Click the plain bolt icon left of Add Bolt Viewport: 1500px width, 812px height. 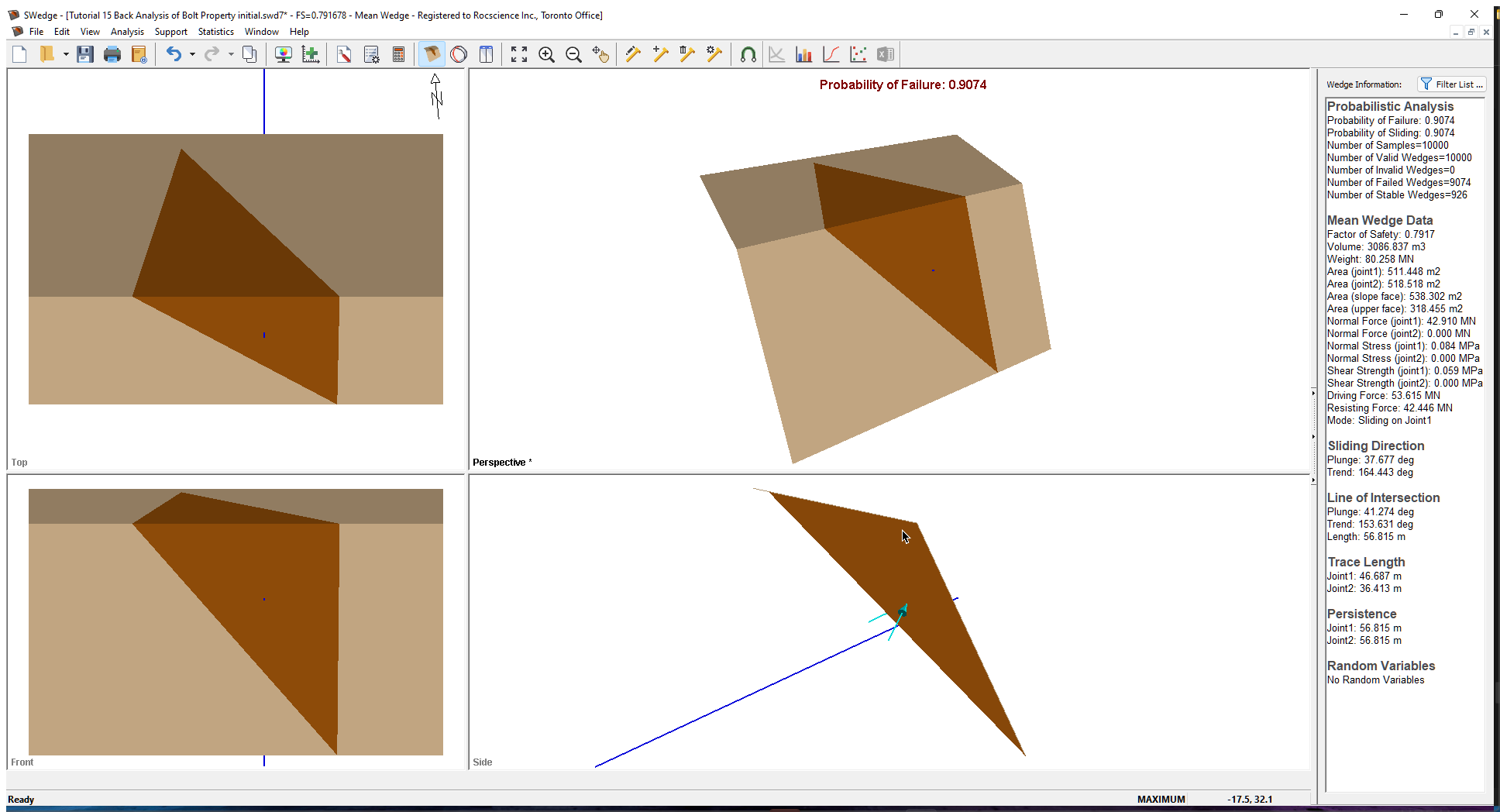pyautogui.click(x=634, y=54)
